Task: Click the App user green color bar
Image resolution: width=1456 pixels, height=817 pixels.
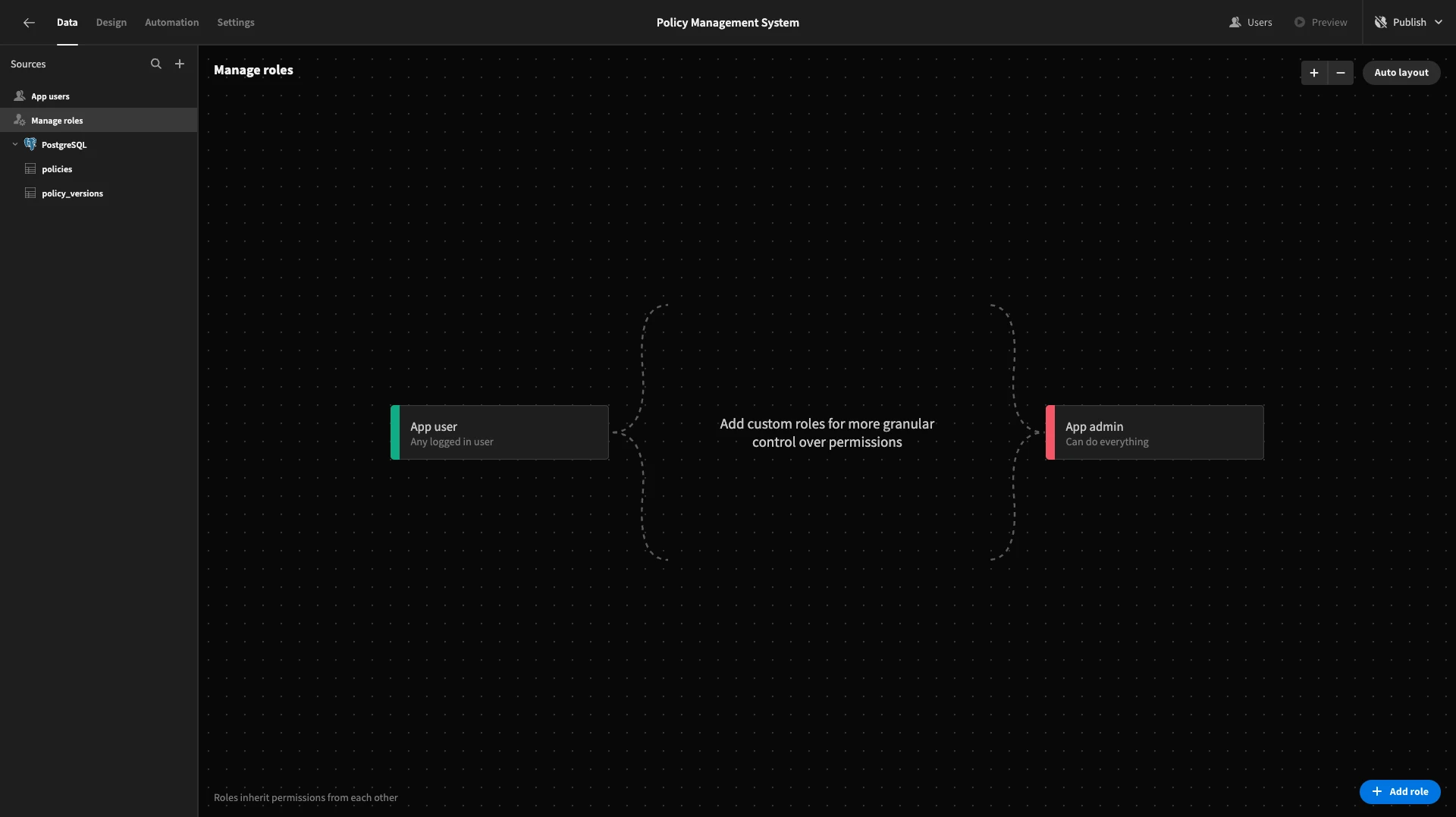Action: 395,432
